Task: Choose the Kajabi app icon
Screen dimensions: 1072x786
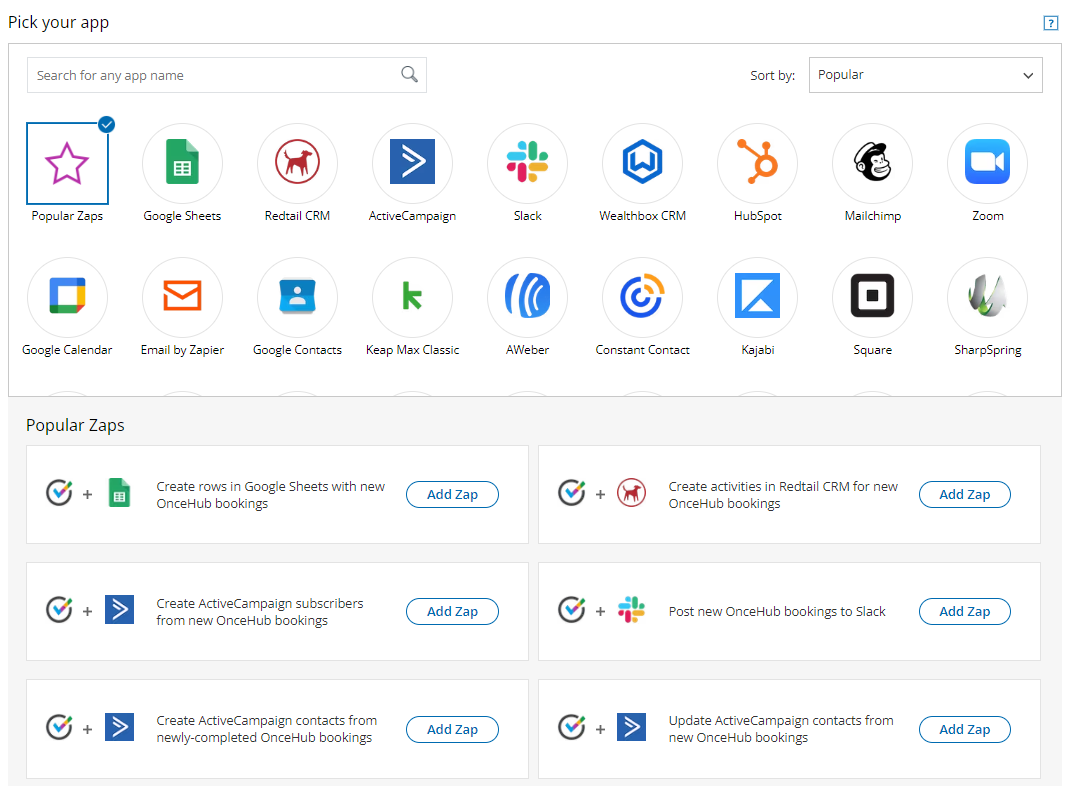Action: (757, 298)
